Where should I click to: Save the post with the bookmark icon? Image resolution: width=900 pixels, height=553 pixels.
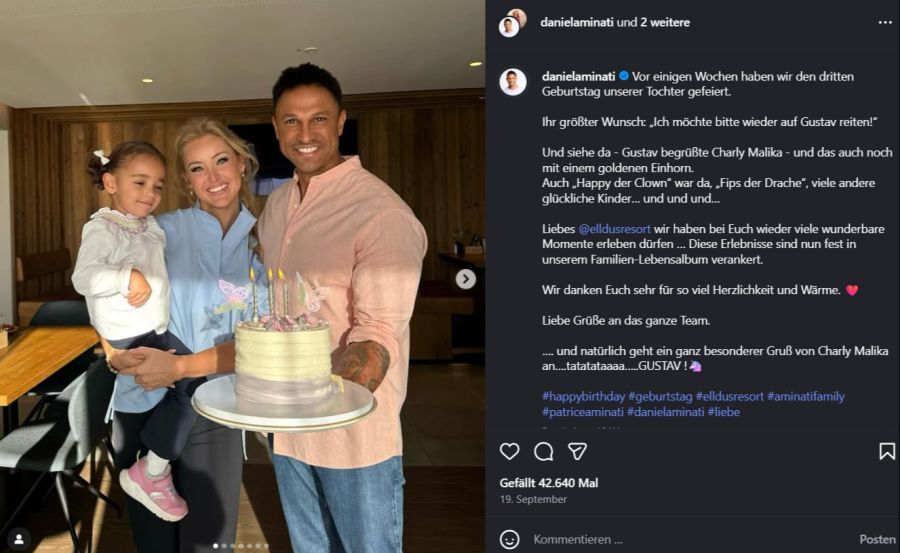click(887, 451)
